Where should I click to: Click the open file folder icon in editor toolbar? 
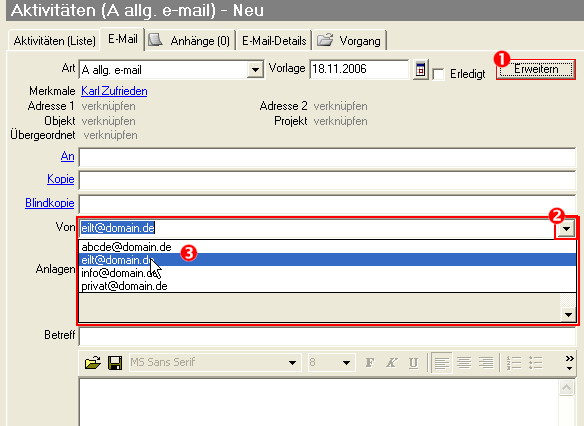(92, 362)
